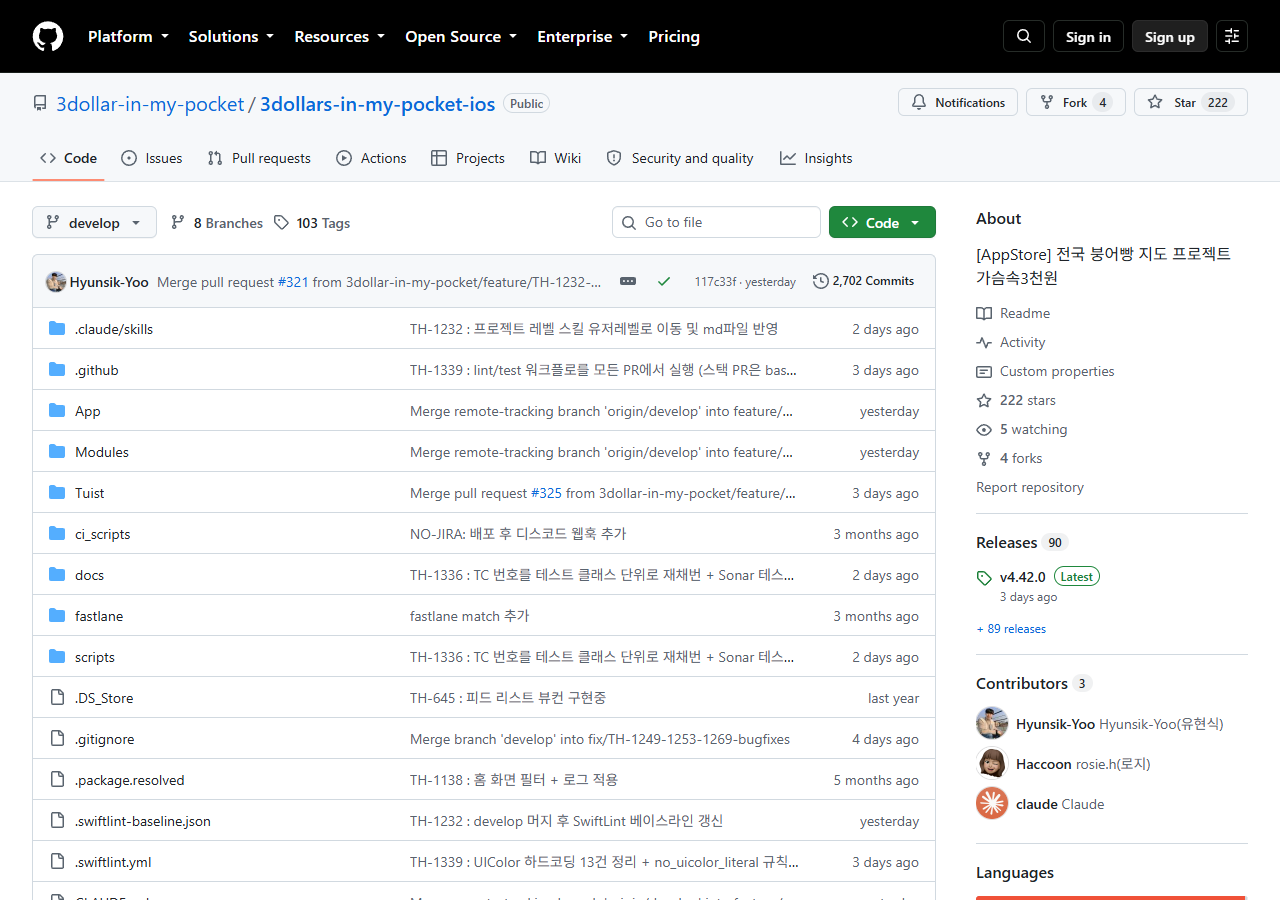Image resolution: width=1280 pixels, height=900 pixels.
Task: Expand the develop branch selector
Action: 94,222
